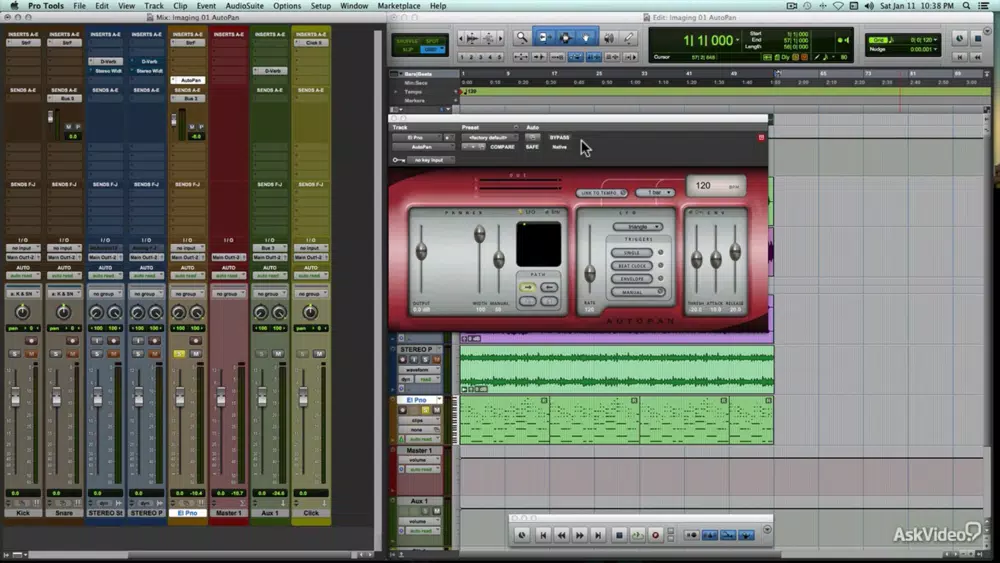Open the Window menu
1000x563 pixels.
coord(354,6)
